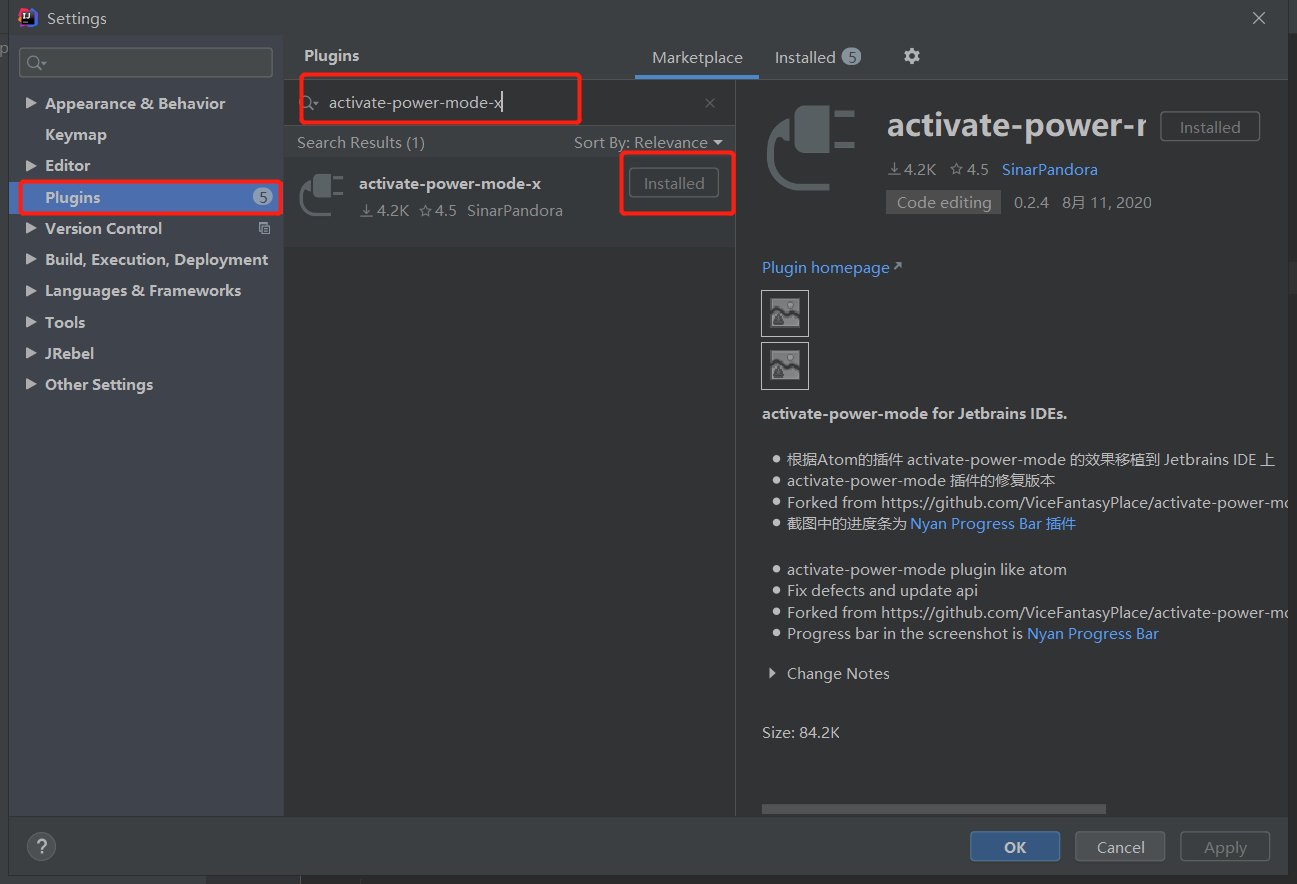The width and height of the screenshot is (1297, 884).
Task: Open the Plugin homepage link
Action: (x=825, y=267)
